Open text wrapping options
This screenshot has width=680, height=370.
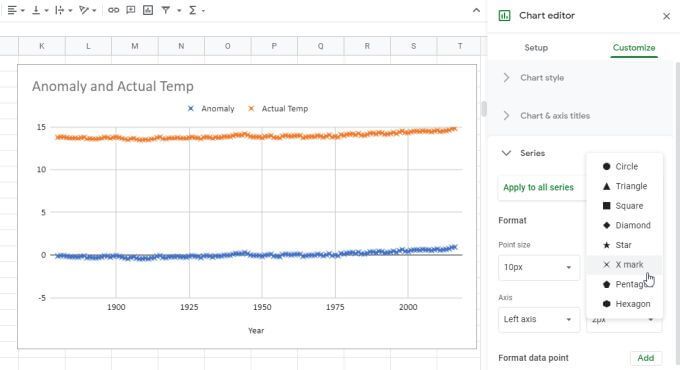click(63, 10)
